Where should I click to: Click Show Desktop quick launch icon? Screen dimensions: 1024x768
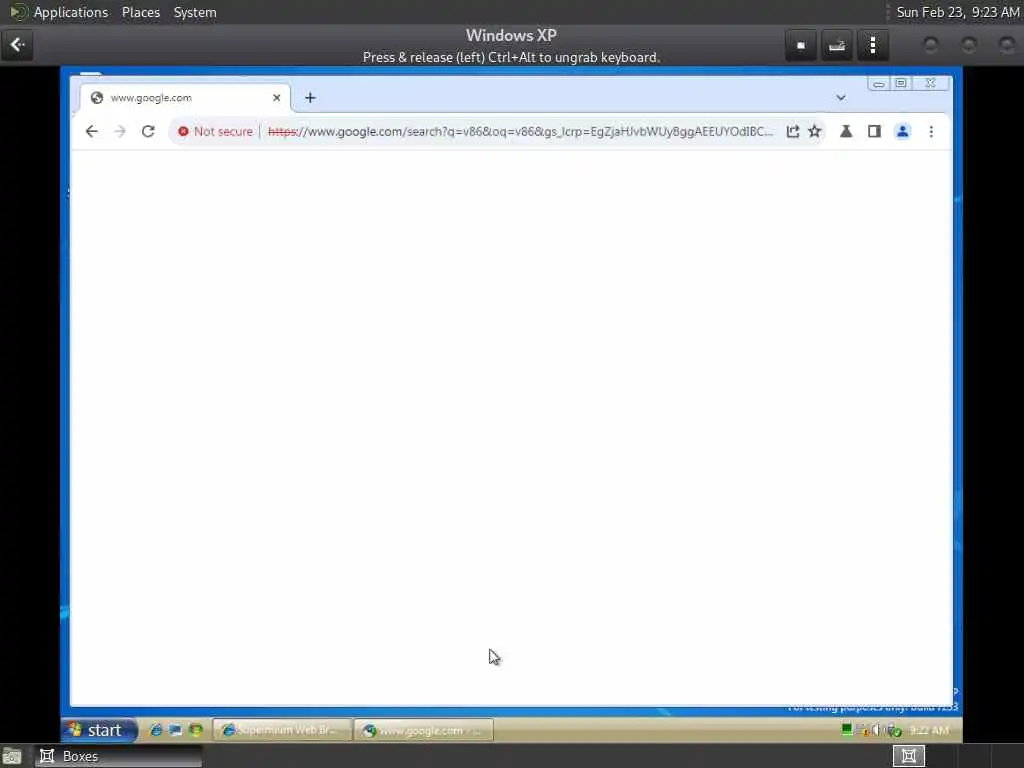175,730
